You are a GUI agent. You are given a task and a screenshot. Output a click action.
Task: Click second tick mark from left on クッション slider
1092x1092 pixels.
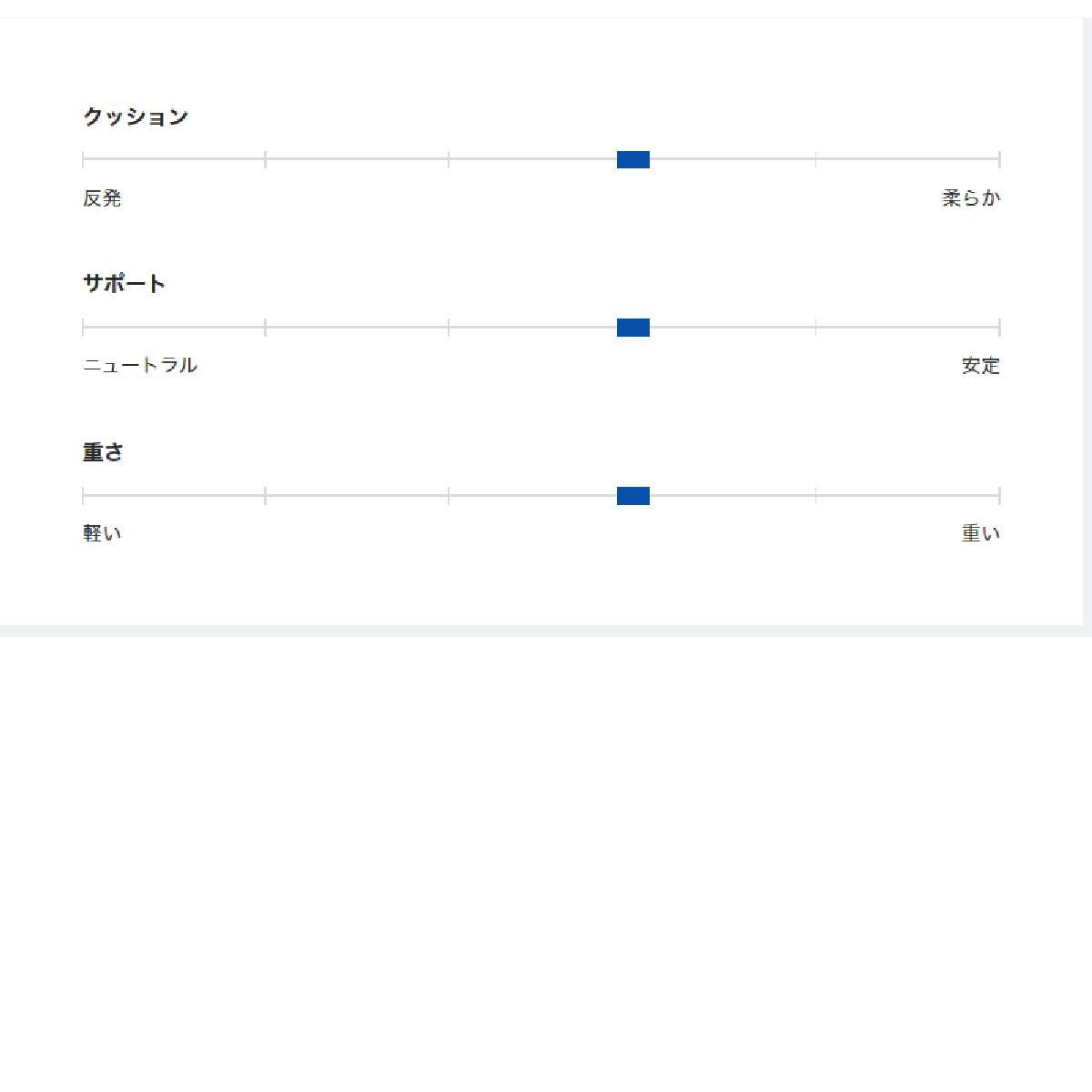266,160
